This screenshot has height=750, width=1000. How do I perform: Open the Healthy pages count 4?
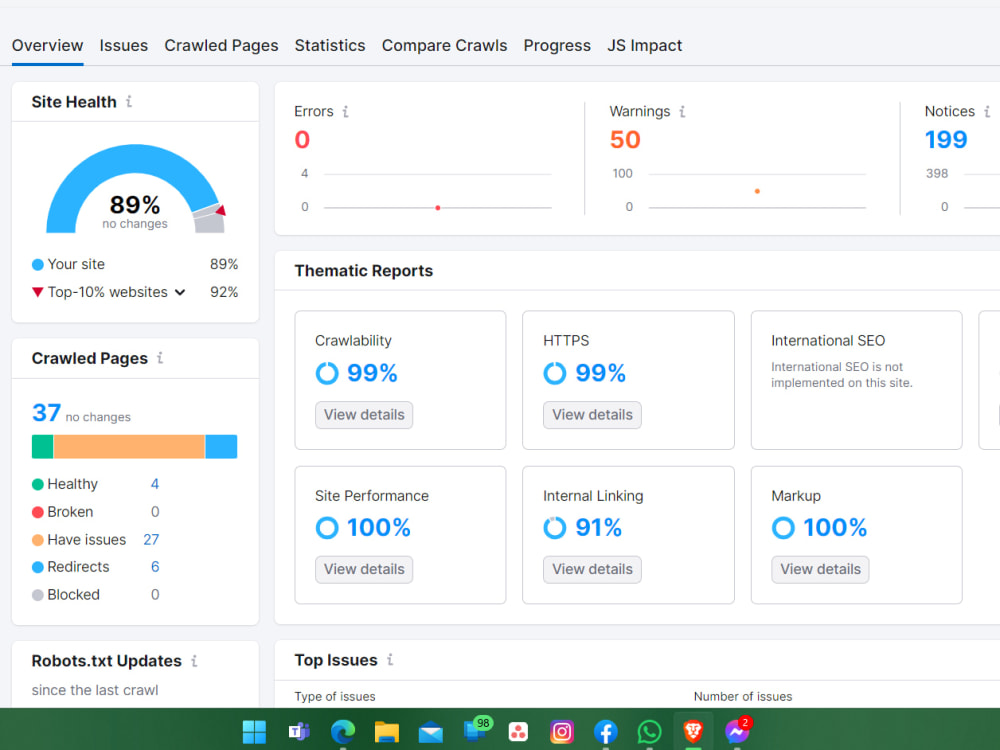[155, 484]
